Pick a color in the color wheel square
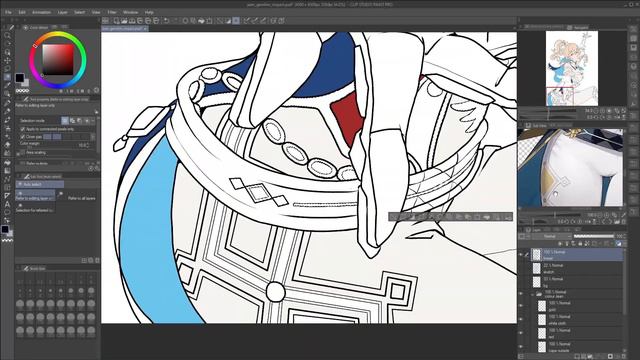The image size is (640, 360). click(x=58, y=60)
